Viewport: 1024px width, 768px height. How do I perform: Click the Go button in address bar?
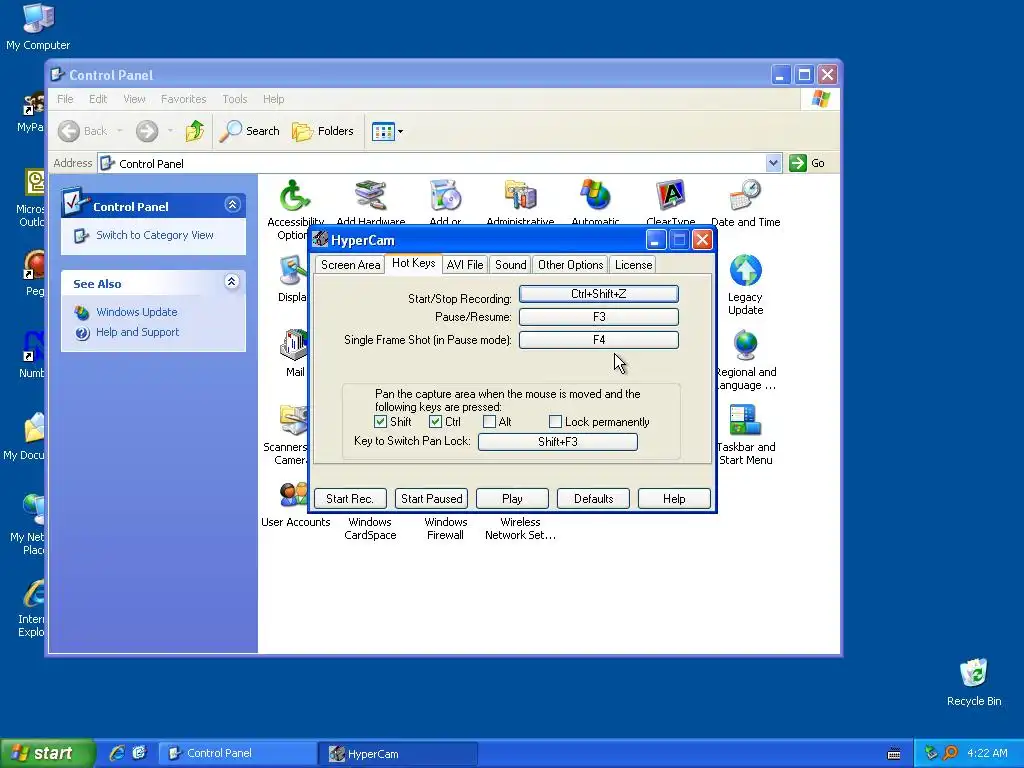pos(807,163)
